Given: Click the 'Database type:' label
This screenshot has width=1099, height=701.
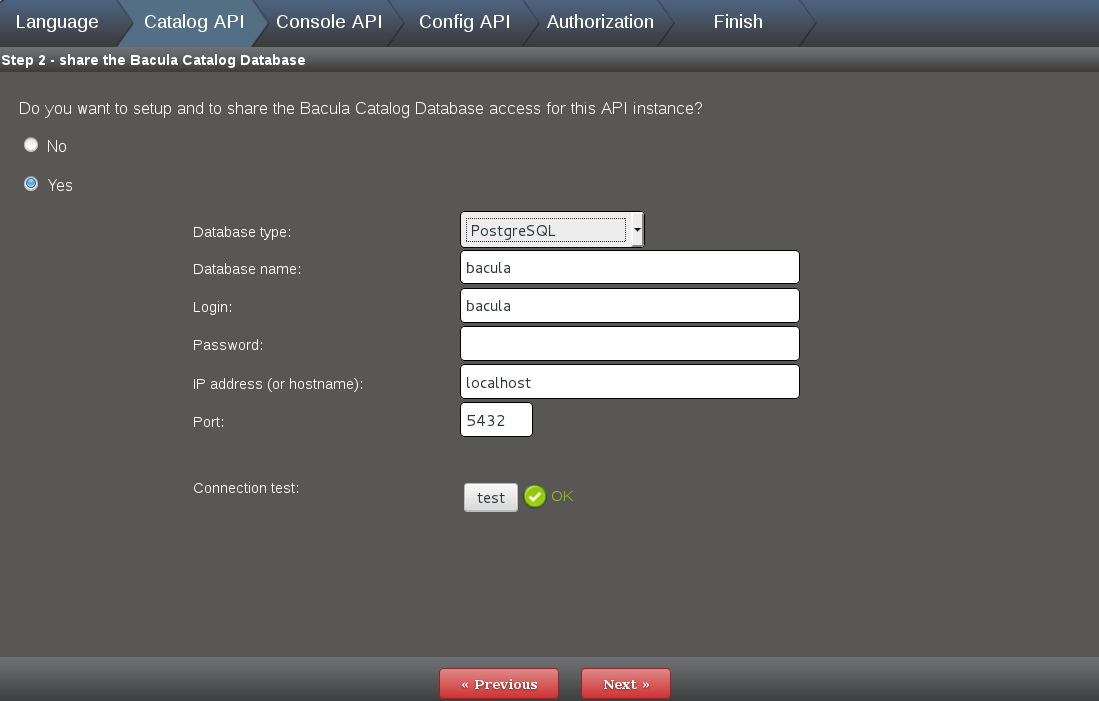Looking at the screenshot, I should tap(242, 232).
